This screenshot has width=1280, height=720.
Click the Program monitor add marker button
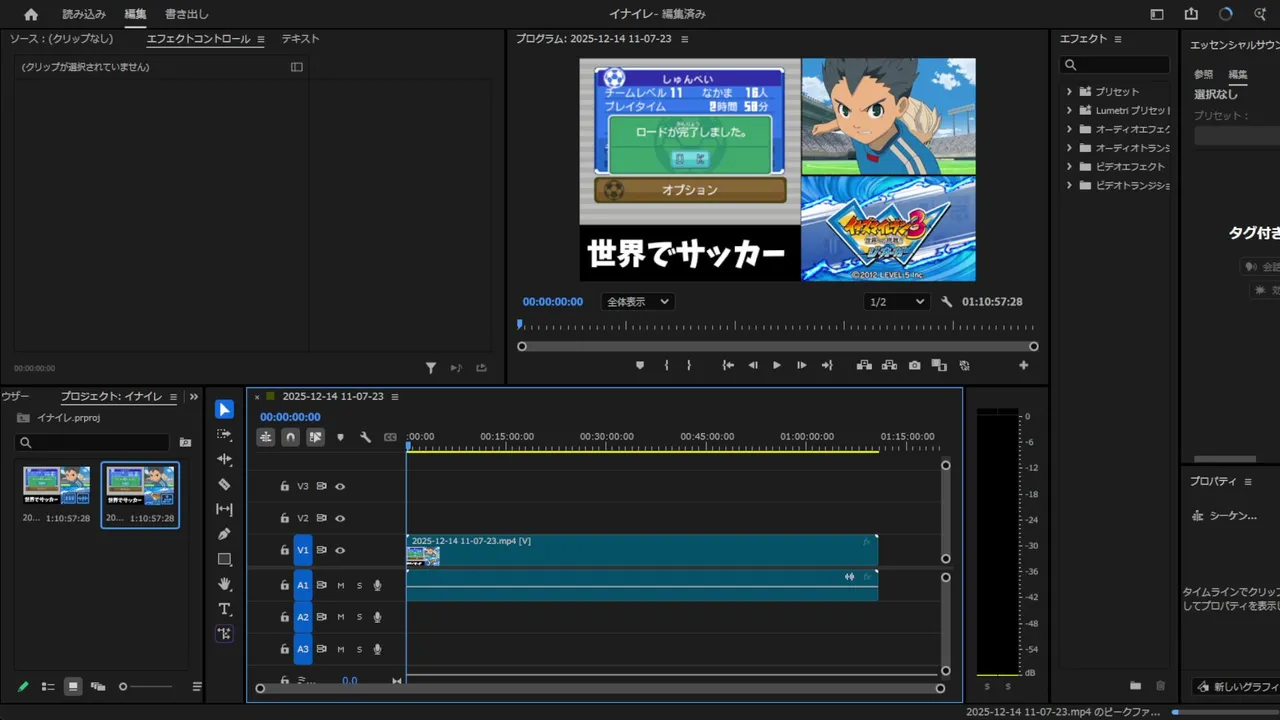click(640, 366)
